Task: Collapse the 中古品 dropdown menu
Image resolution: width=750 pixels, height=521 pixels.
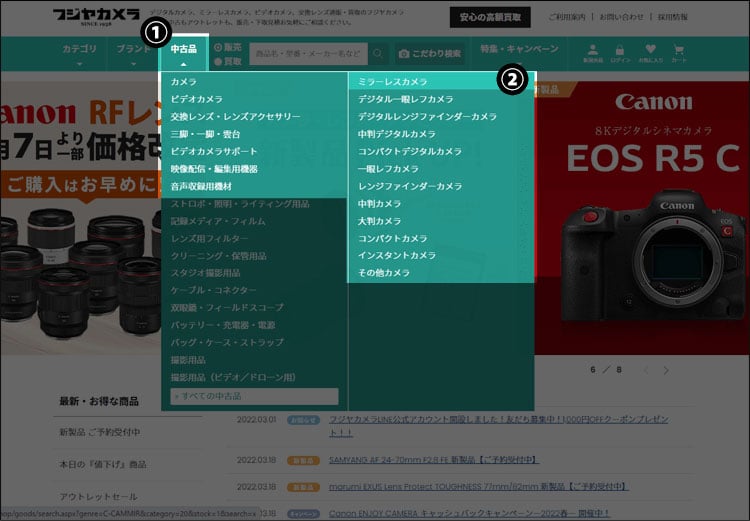Action: point(184,53)
